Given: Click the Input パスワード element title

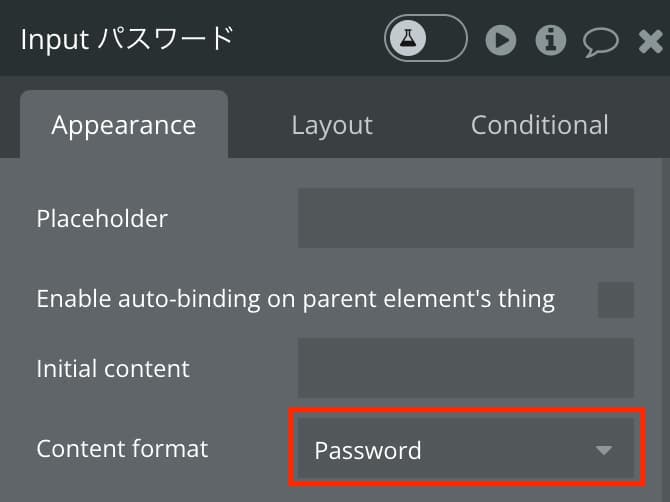Looking at the screenshot, I should click(x=127, y=39).
